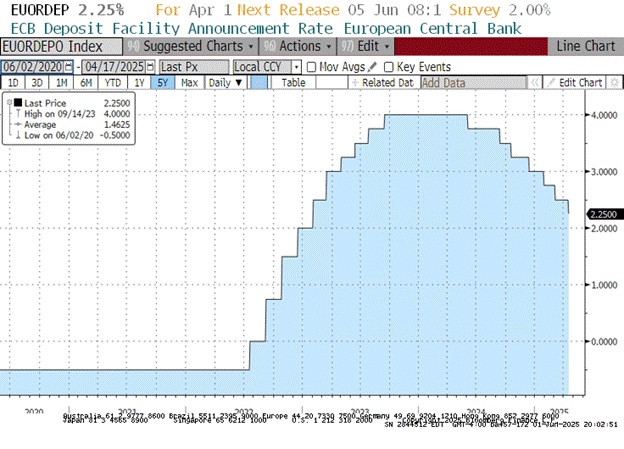Click the Low on 06/02/20 legend row

coord(59,135)
